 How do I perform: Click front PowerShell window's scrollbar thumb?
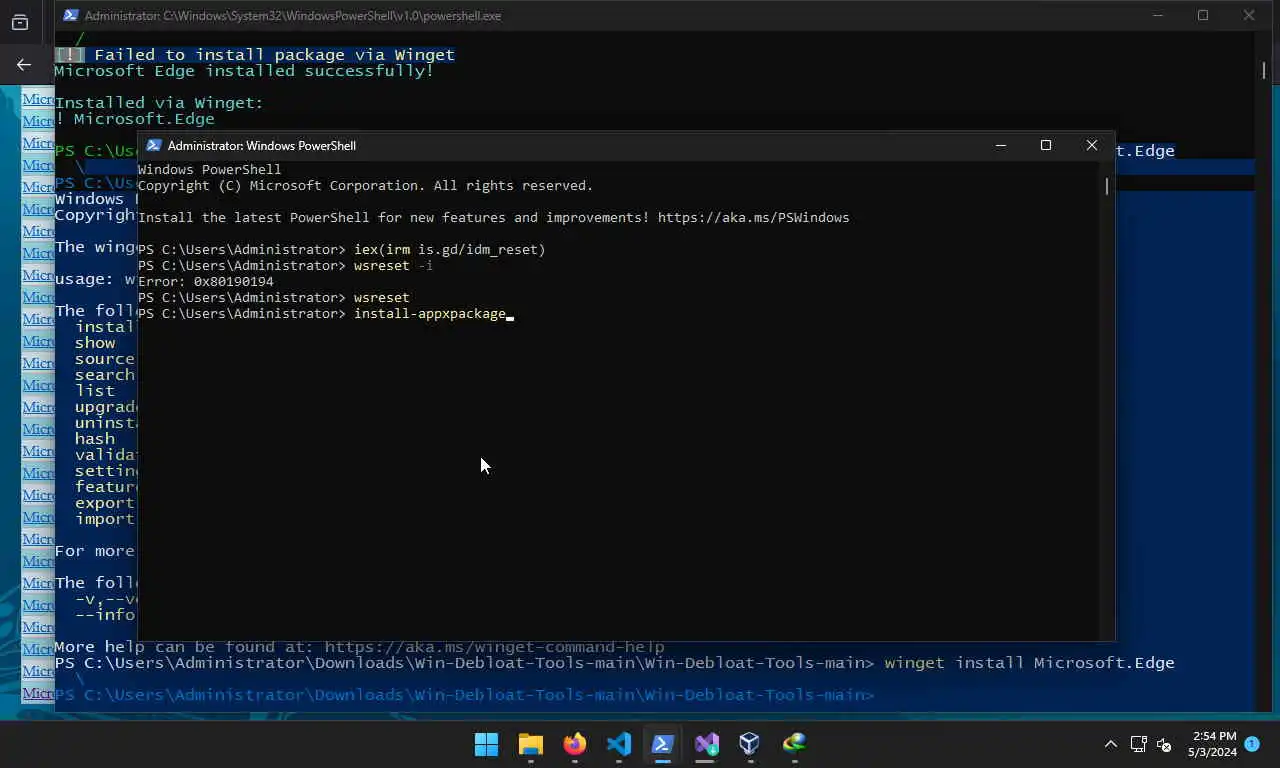click(x=1107, y=186)
